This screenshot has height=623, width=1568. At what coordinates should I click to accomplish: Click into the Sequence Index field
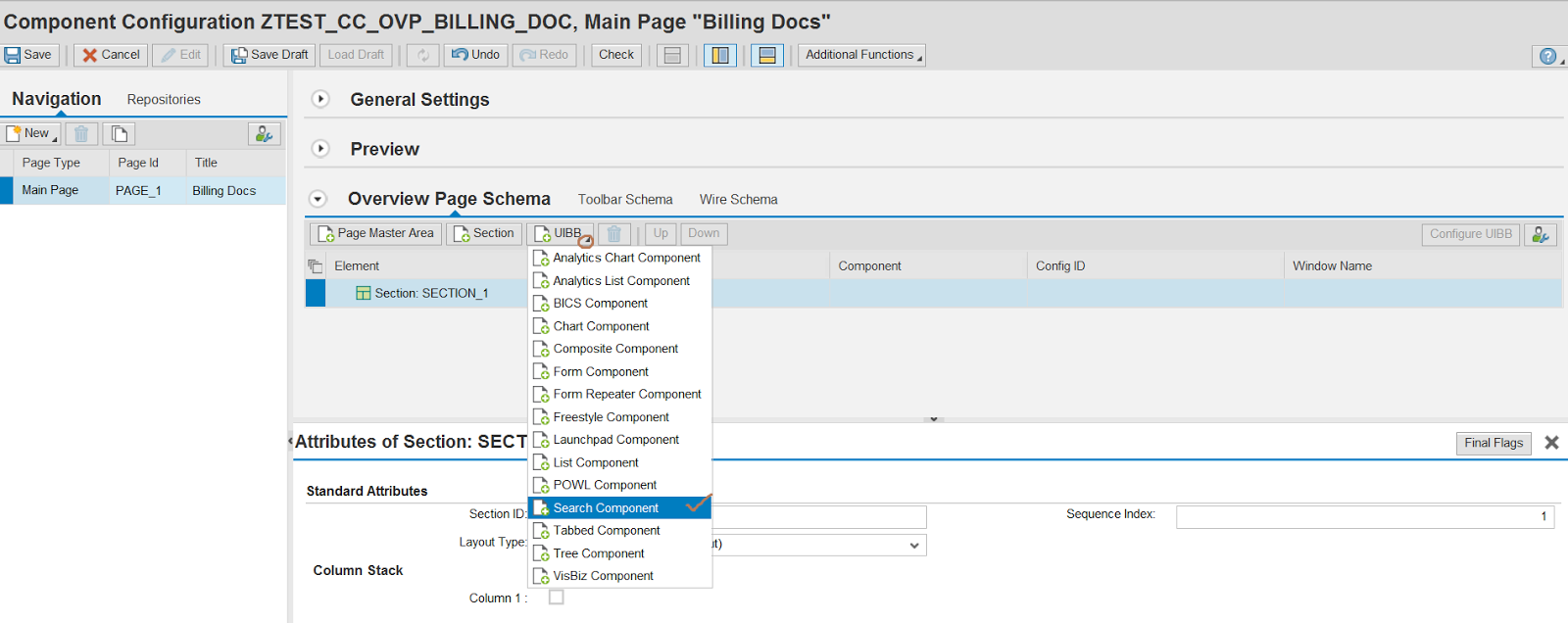pyautogui.click(x=1364, y=516)
